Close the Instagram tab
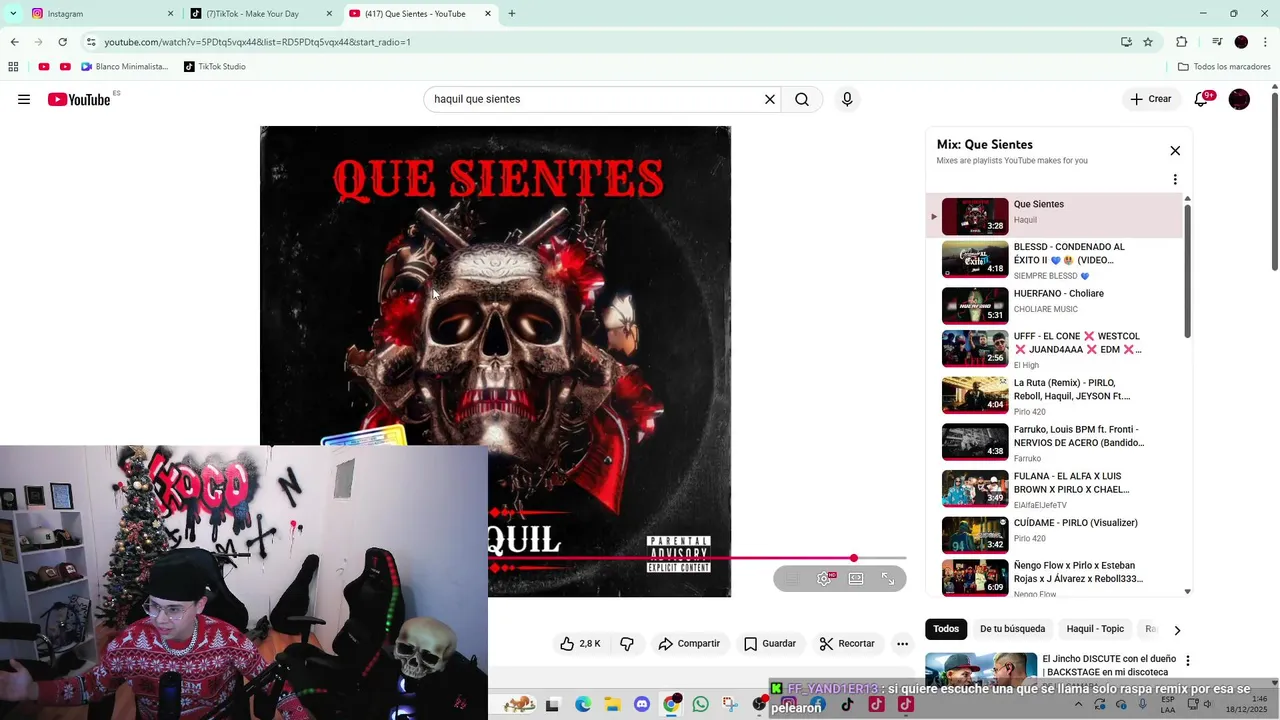 click(170, 14)
